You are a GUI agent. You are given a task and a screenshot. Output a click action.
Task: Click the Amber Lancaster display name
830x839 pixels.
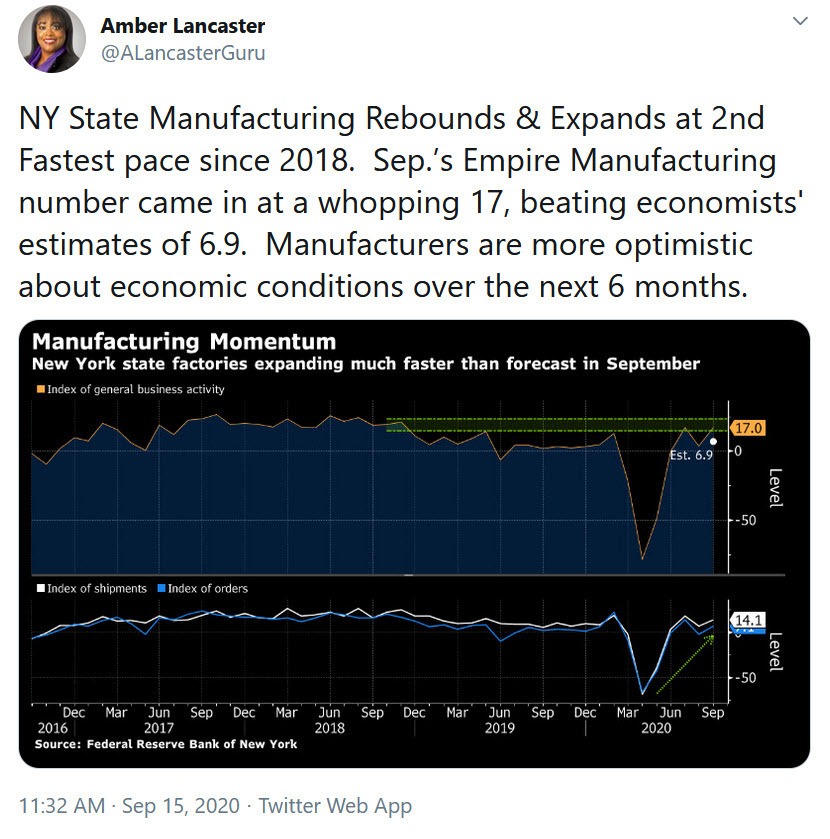point(182,26)
